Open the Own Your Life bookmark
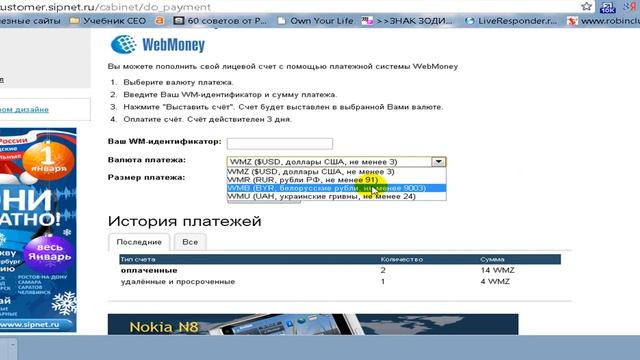The image size is (640, 360). (x=316, y=20)
